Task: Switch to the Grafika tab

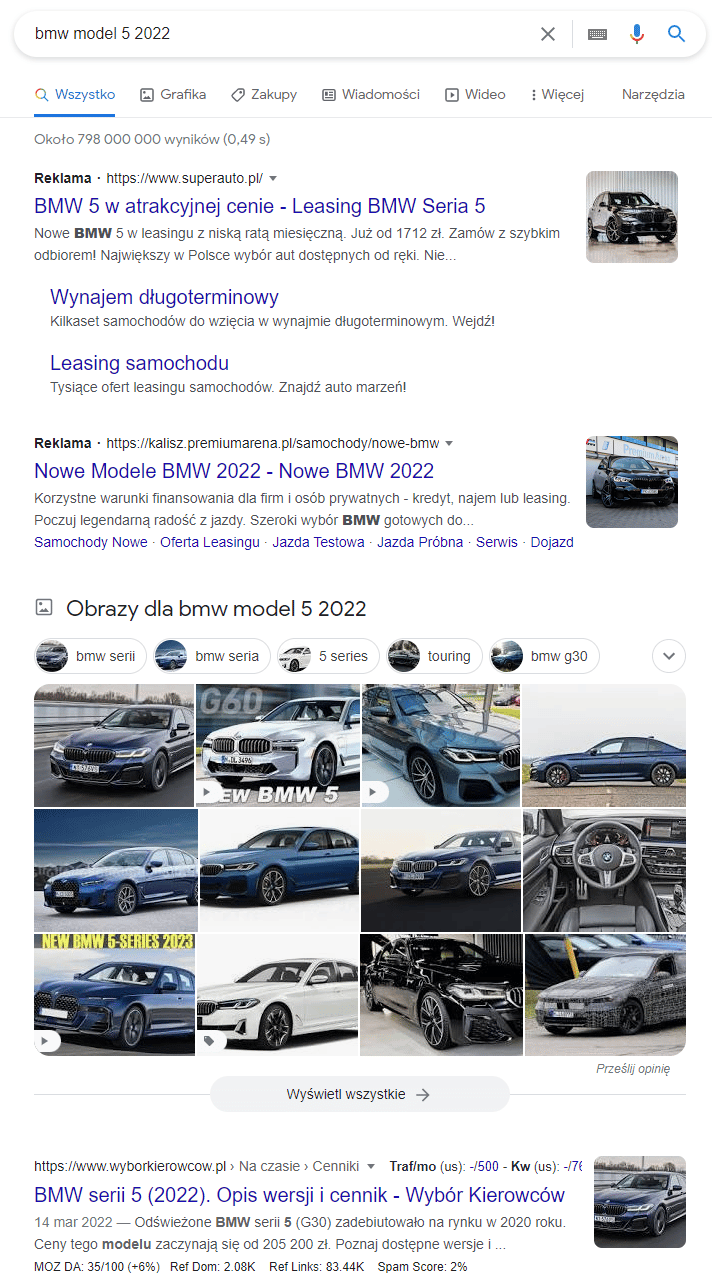Action: pos(173,95)
